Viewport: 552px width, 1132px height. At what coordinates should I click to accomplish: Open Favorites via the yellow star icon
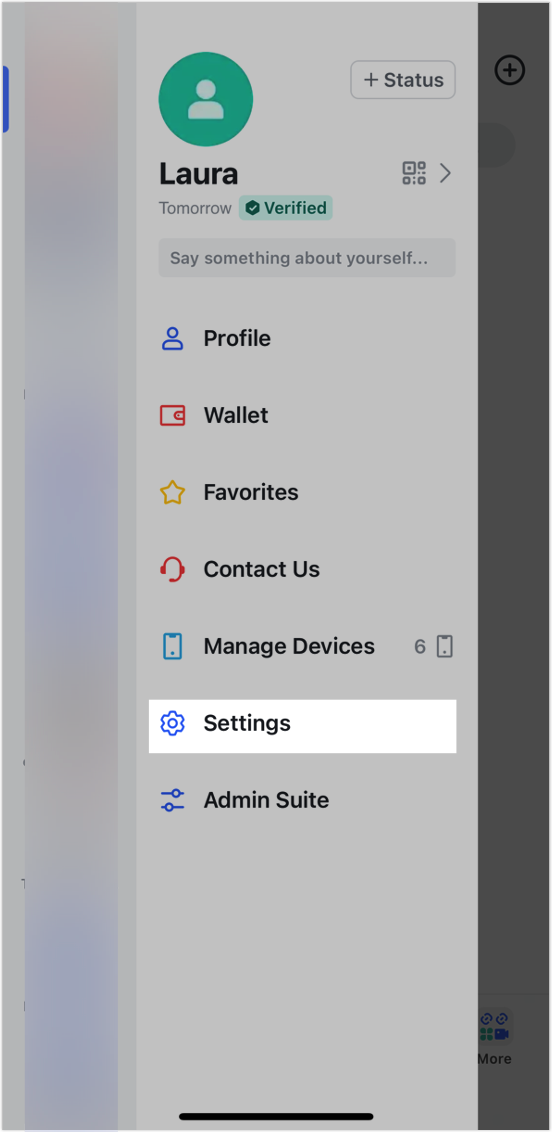tap(172, 492)
